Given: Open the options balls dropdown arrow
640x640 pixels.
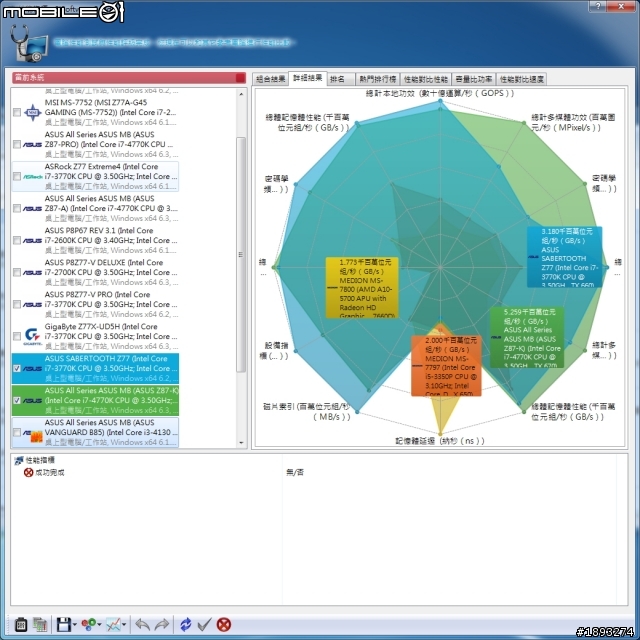Looking at the screenshot, I should coord(99,624).
